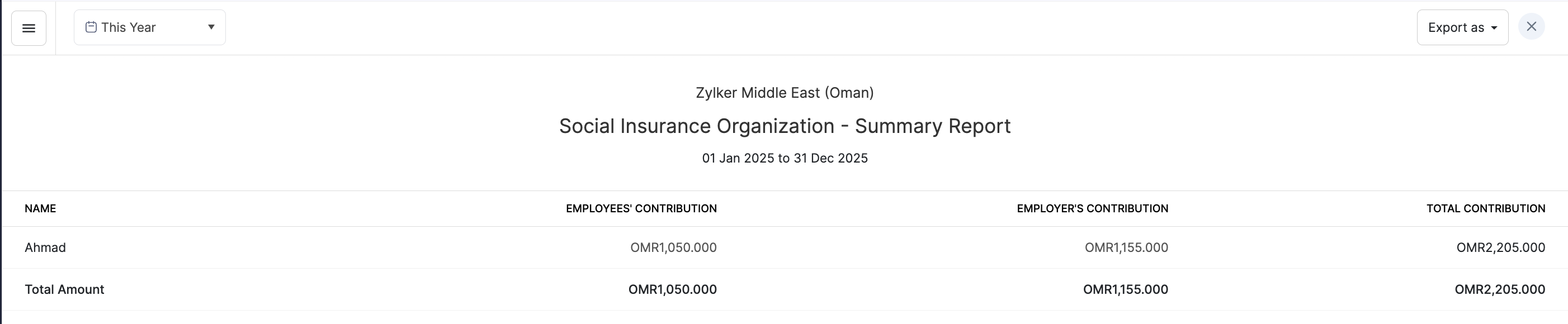The height and width of the screenshot is (324, 1568).
Task: Select the This Year date filter text
Action: pyautogui.click(x=129, y=27)
